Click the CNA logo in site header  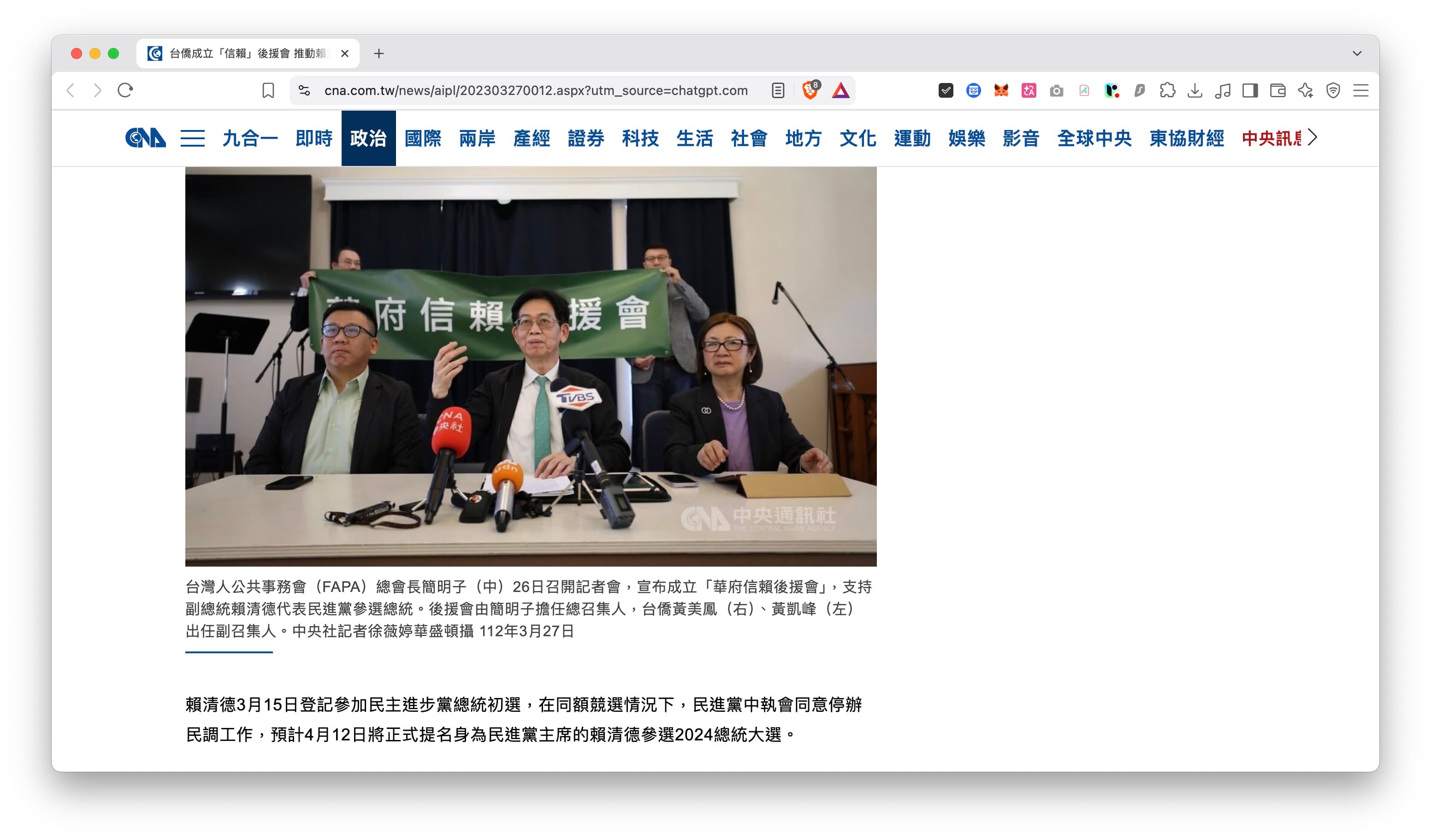[x=145, y=138]
